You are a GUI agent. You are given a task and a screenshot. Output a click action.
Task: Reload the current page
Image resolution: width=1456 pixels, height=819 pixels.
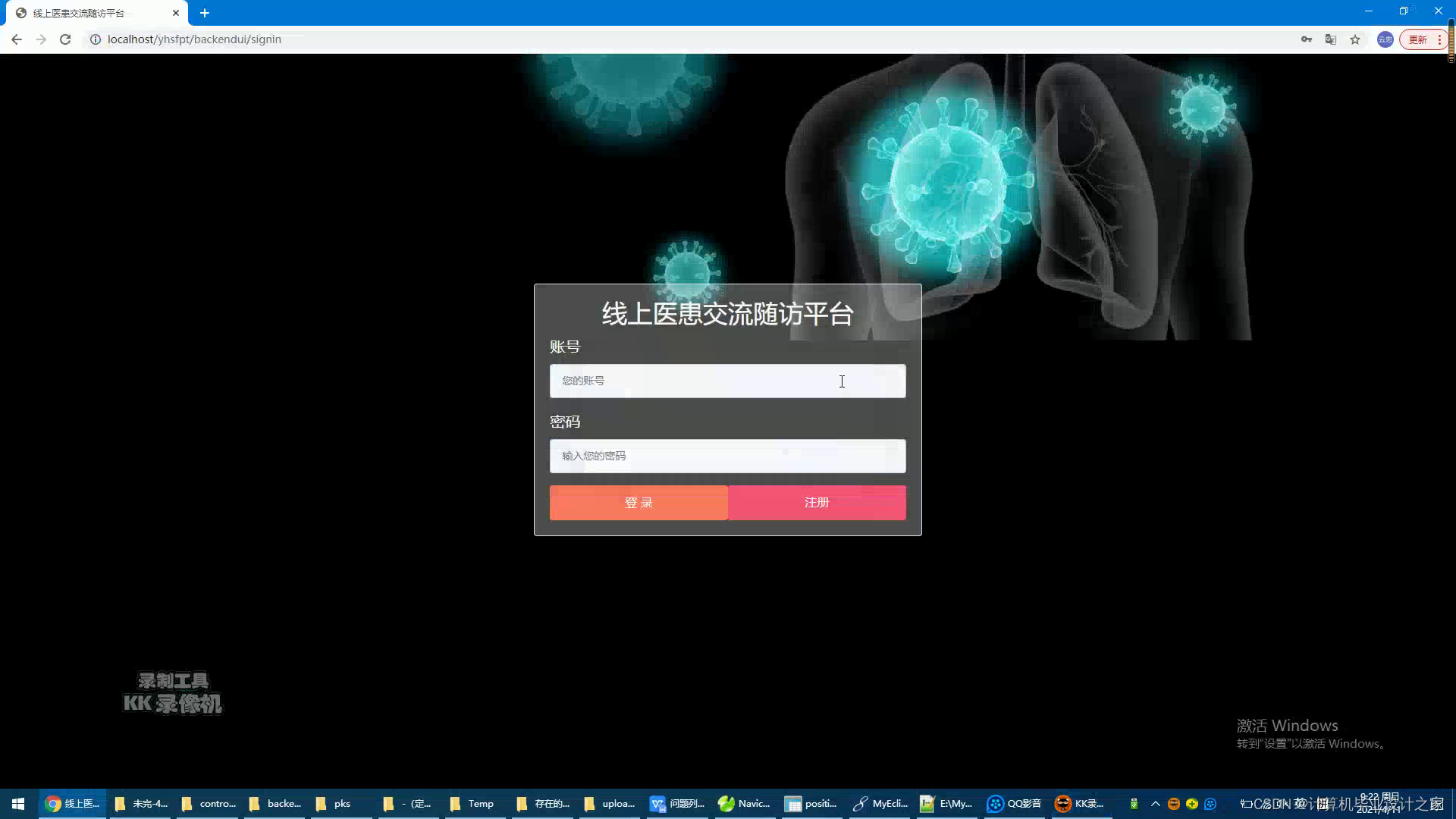point(65,39)
